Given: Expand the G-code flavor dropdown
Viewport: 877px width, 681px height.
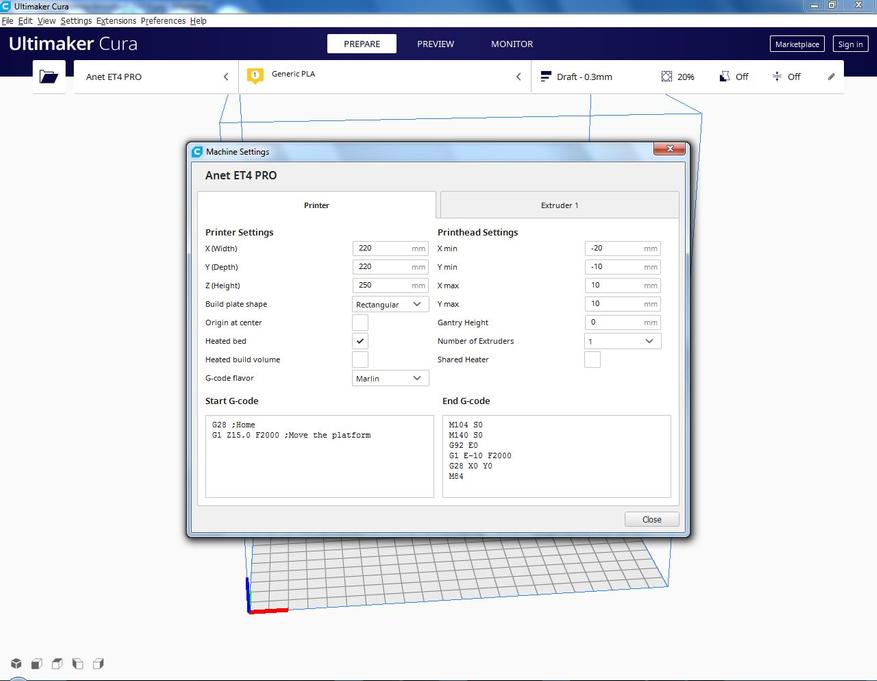Looking at the screenshot, I should tap(390, 378).
